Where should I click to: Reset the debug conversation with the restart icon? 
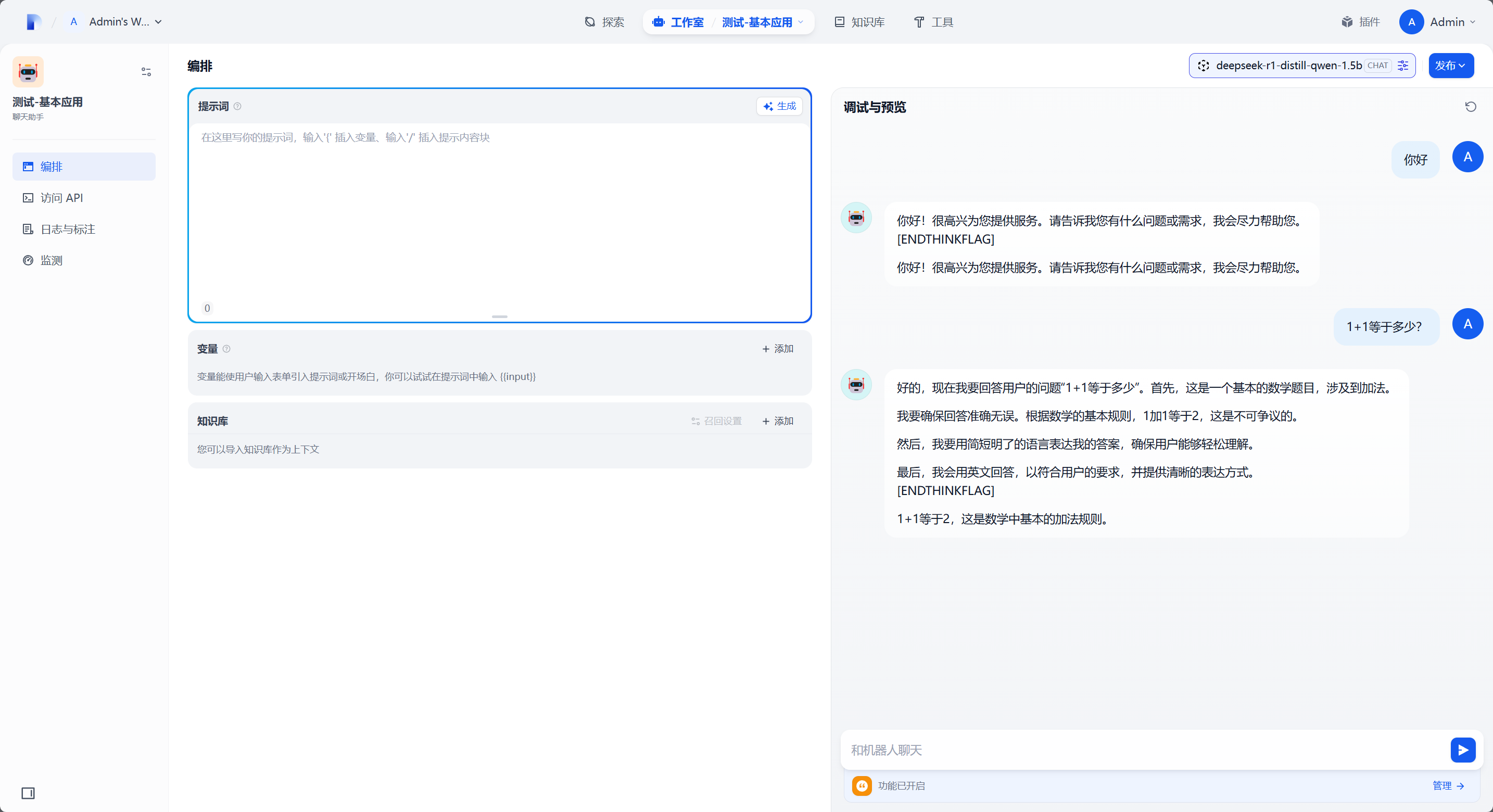[1471, 107]
